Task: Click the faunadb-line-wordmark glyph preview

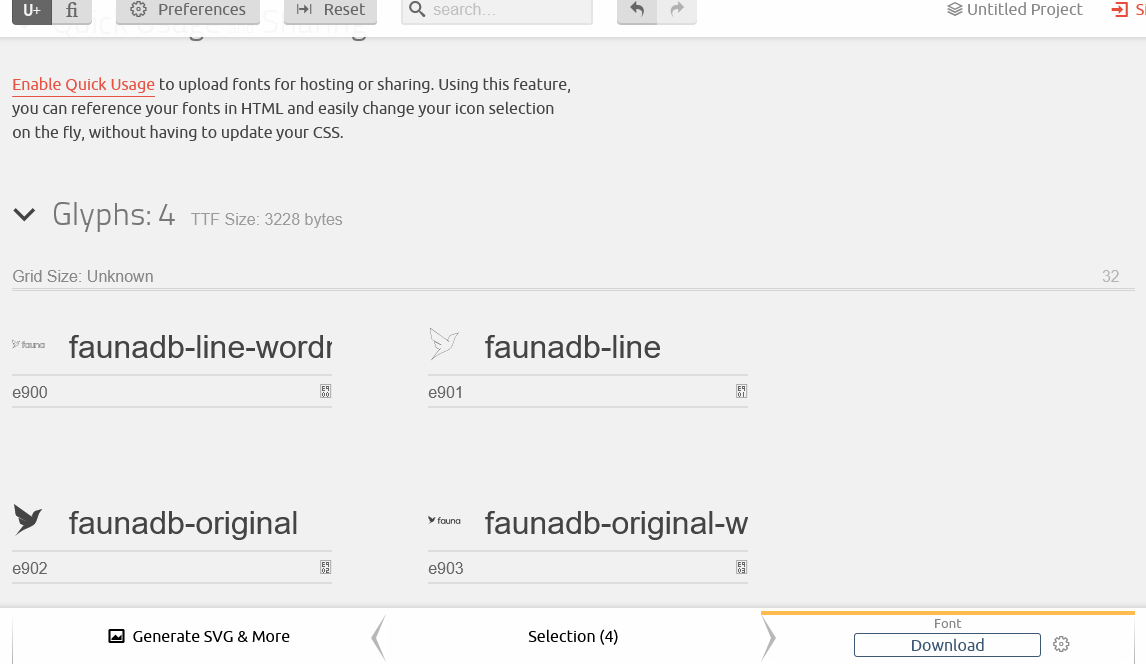Action: point(29,344)
